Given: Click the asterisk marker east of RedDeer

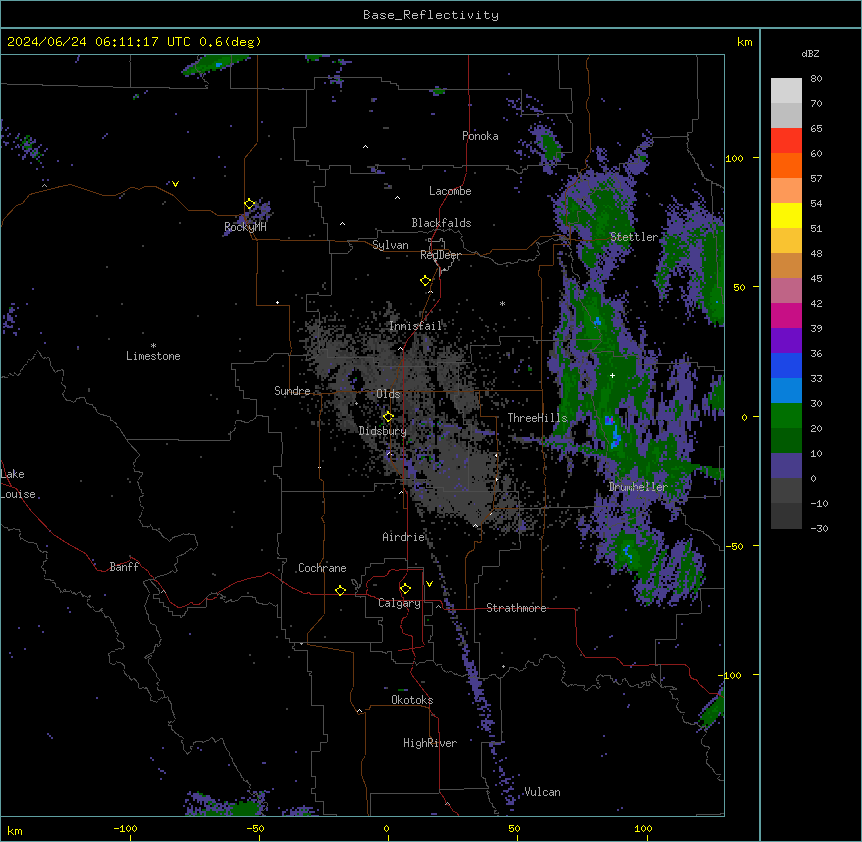Looking at the screenshot, I should [502, 303].
